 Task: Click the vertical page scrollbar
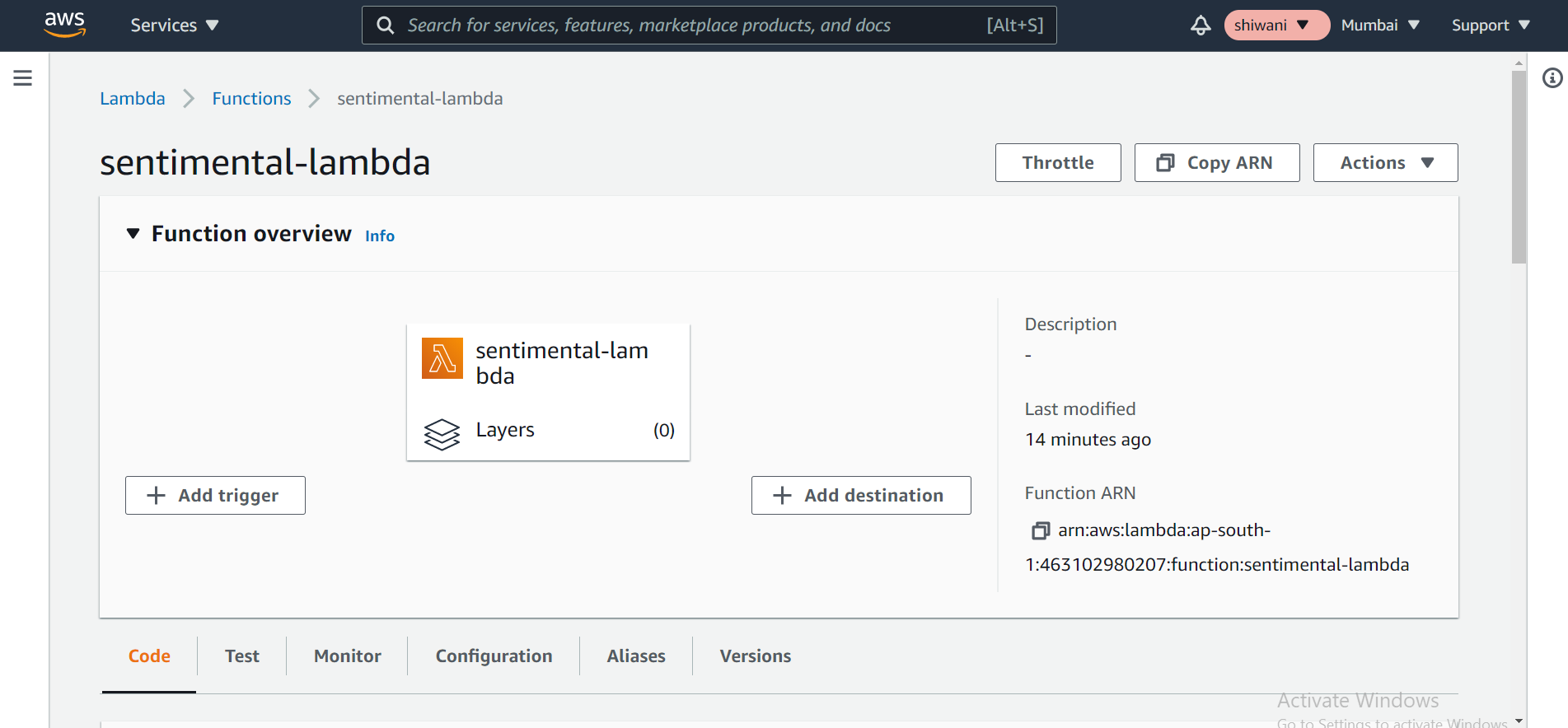[1519, 167]
